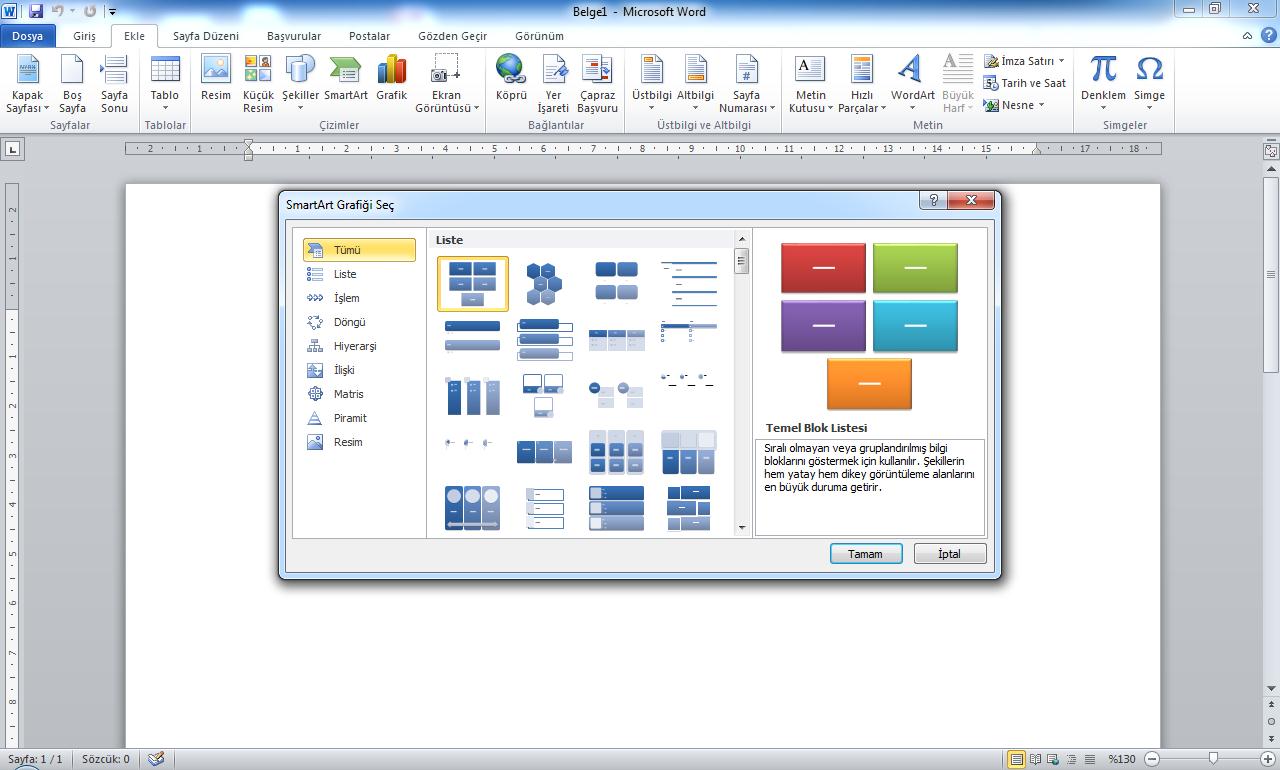Image resolution: width=1280 pixels, height=770 pixels.
Task: Switch to Draft view in status bar
Action: click(1090, 759)
